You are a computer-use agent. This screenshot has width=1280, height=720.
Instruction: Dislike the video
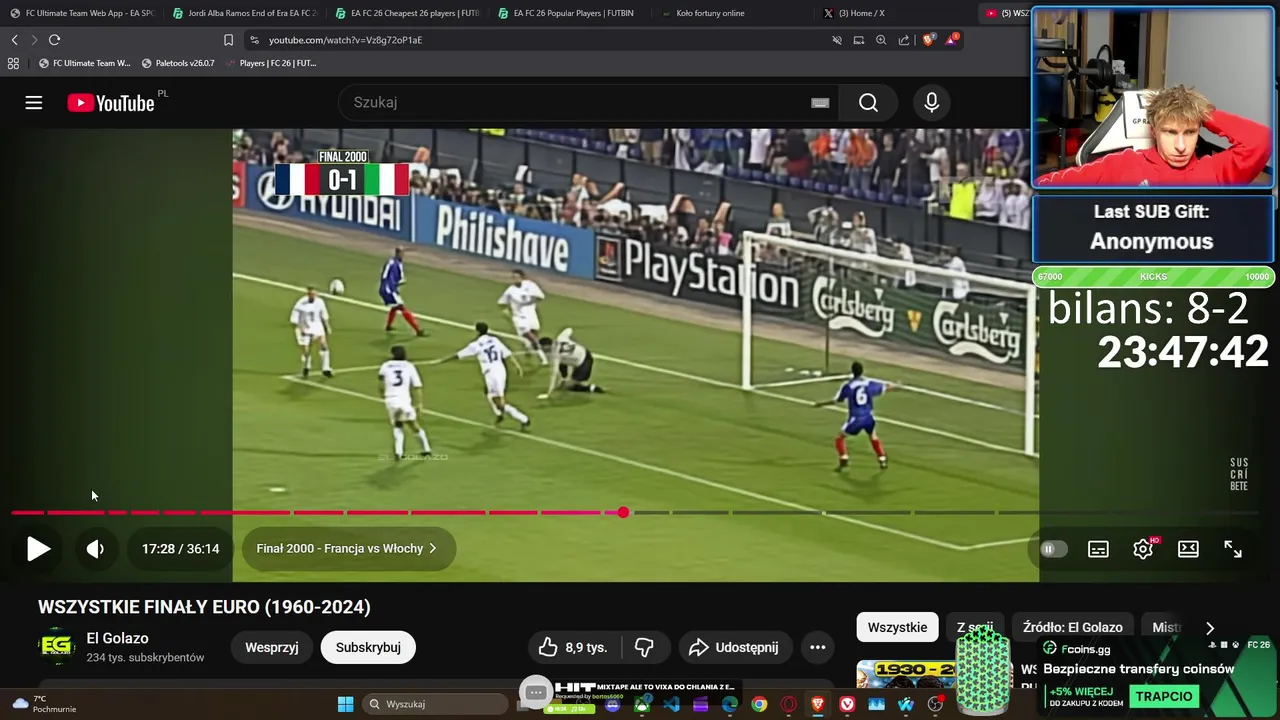pyautogui.click(x=644, y=647)
